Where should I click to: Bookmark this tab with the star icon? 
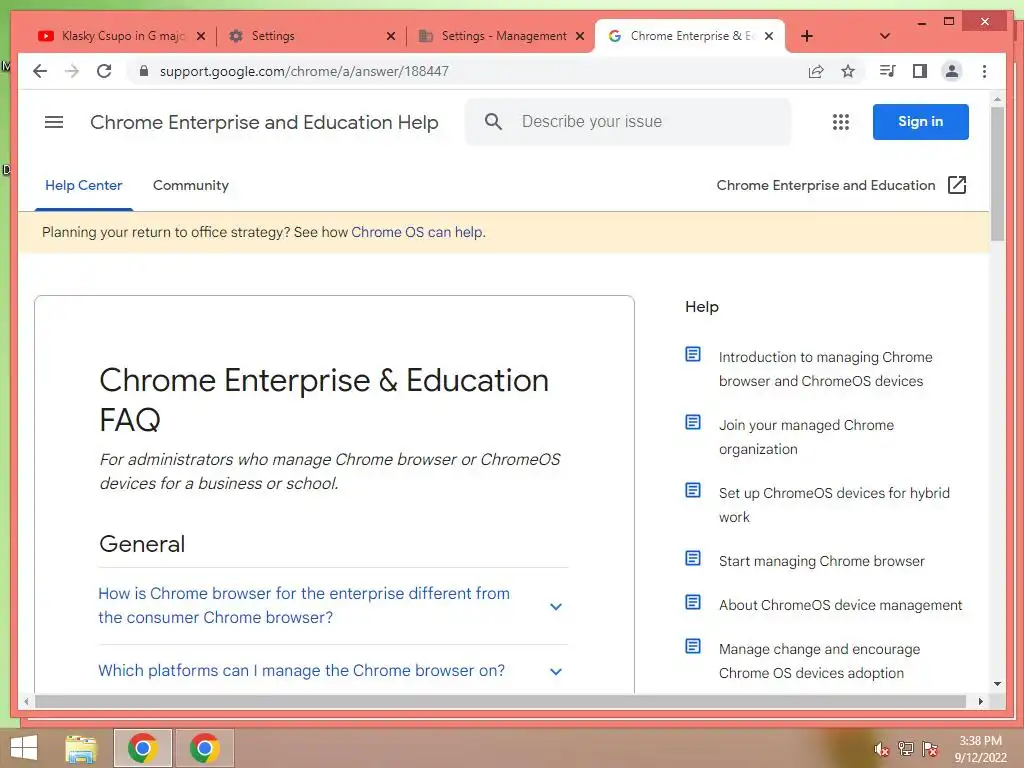tap(848, 71)
